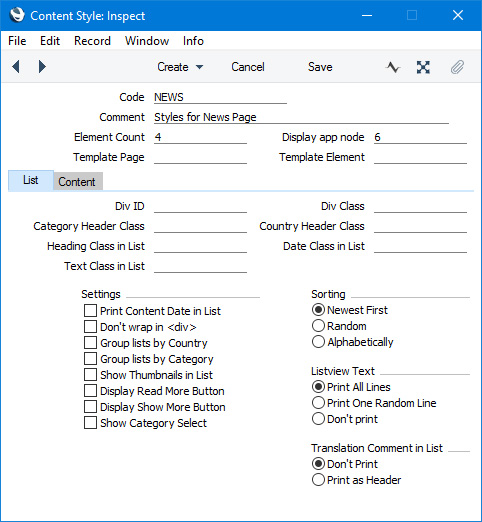
Task: Open the Window menu
Action: pyautogui.click(x=147, y=41)
